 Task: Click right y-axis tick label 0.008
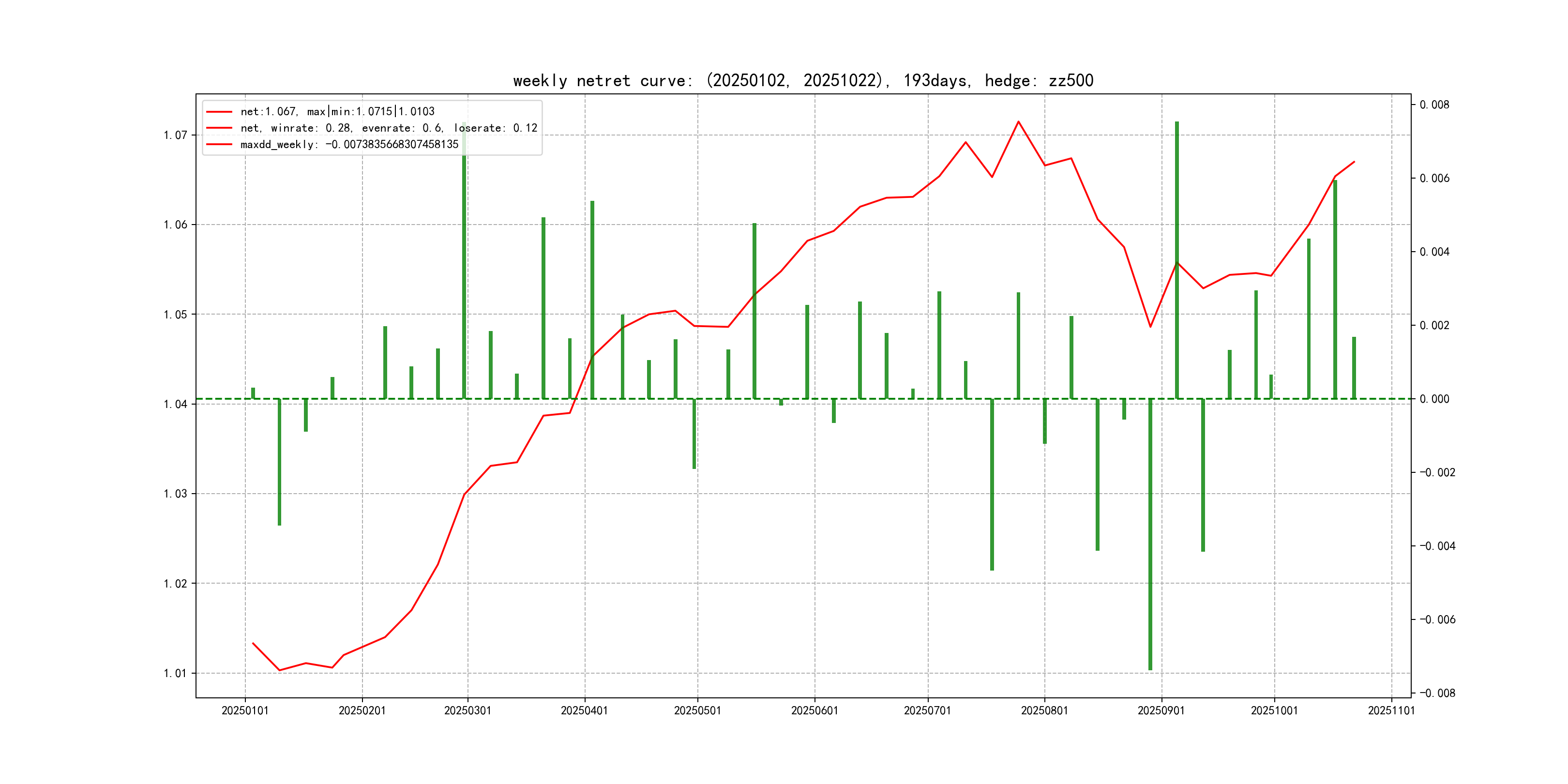click(x=1434, y=105)
